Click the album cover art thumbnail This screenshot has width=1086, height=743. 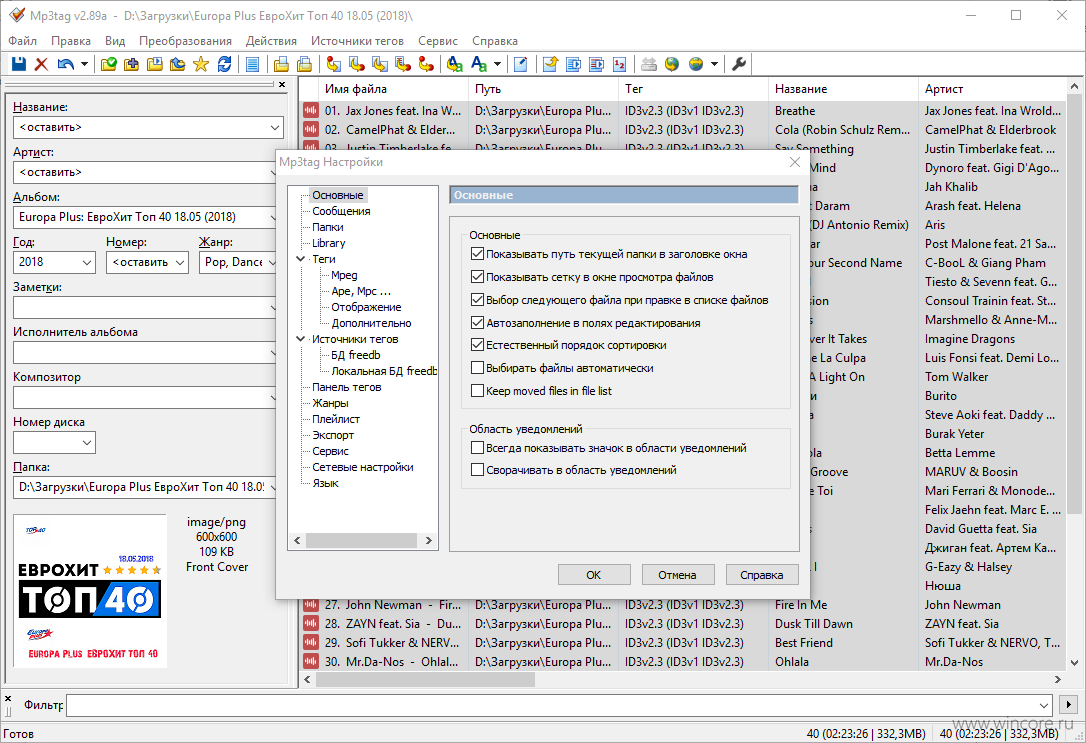click(x=90, y=591)
